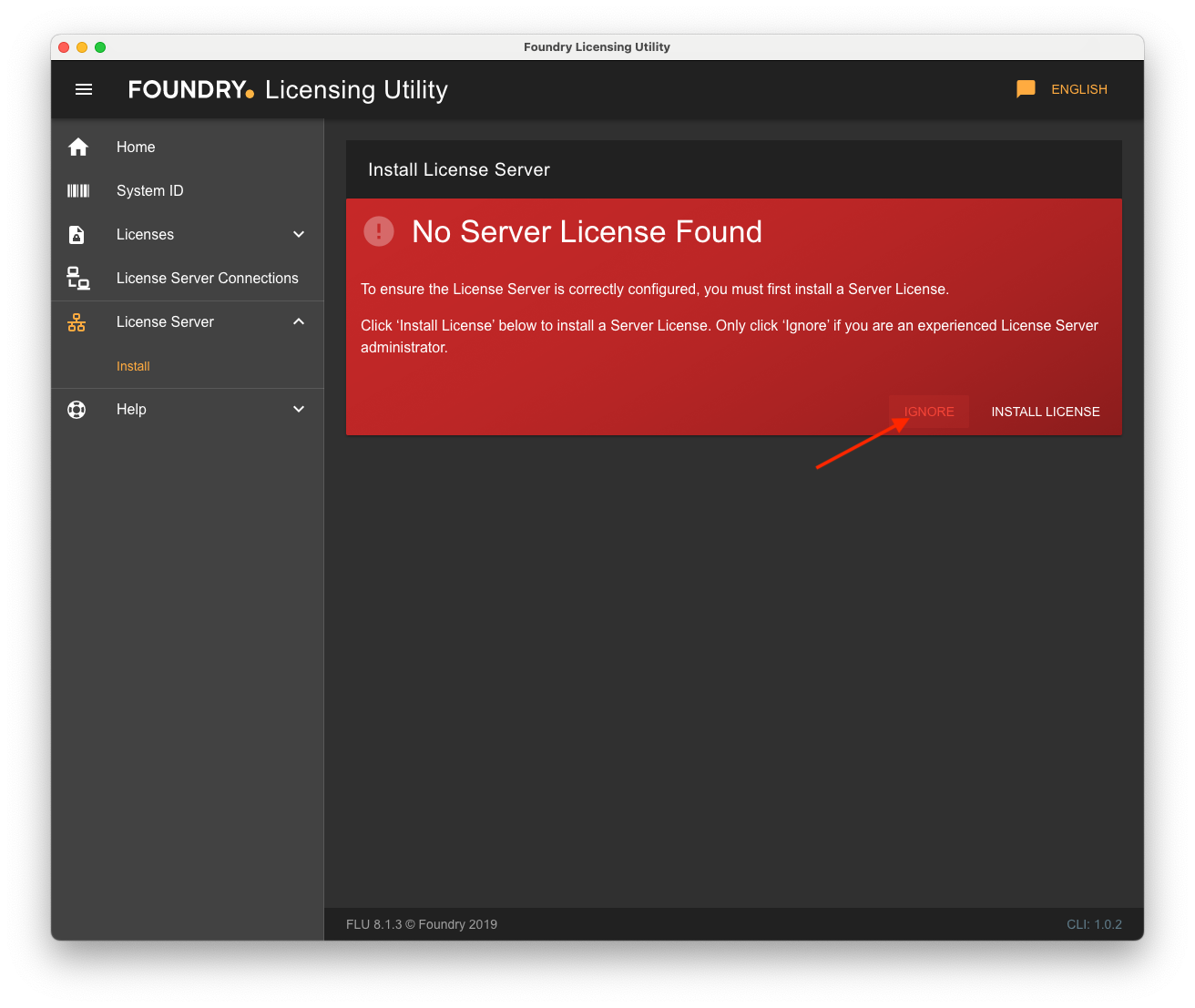Image resolution: width=1195 pixels, height=1008 pixels.
Task: Select Install under License Server
Action: click(133, 366)
